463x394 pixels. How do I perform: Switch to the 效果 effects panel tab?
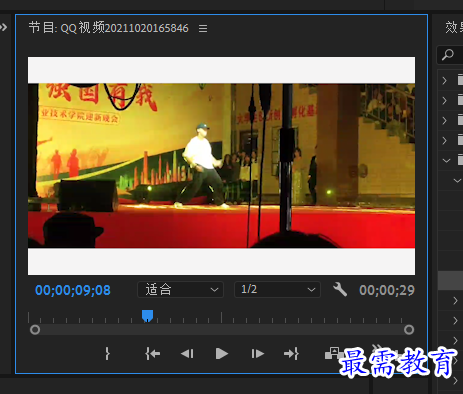[454, 27]
